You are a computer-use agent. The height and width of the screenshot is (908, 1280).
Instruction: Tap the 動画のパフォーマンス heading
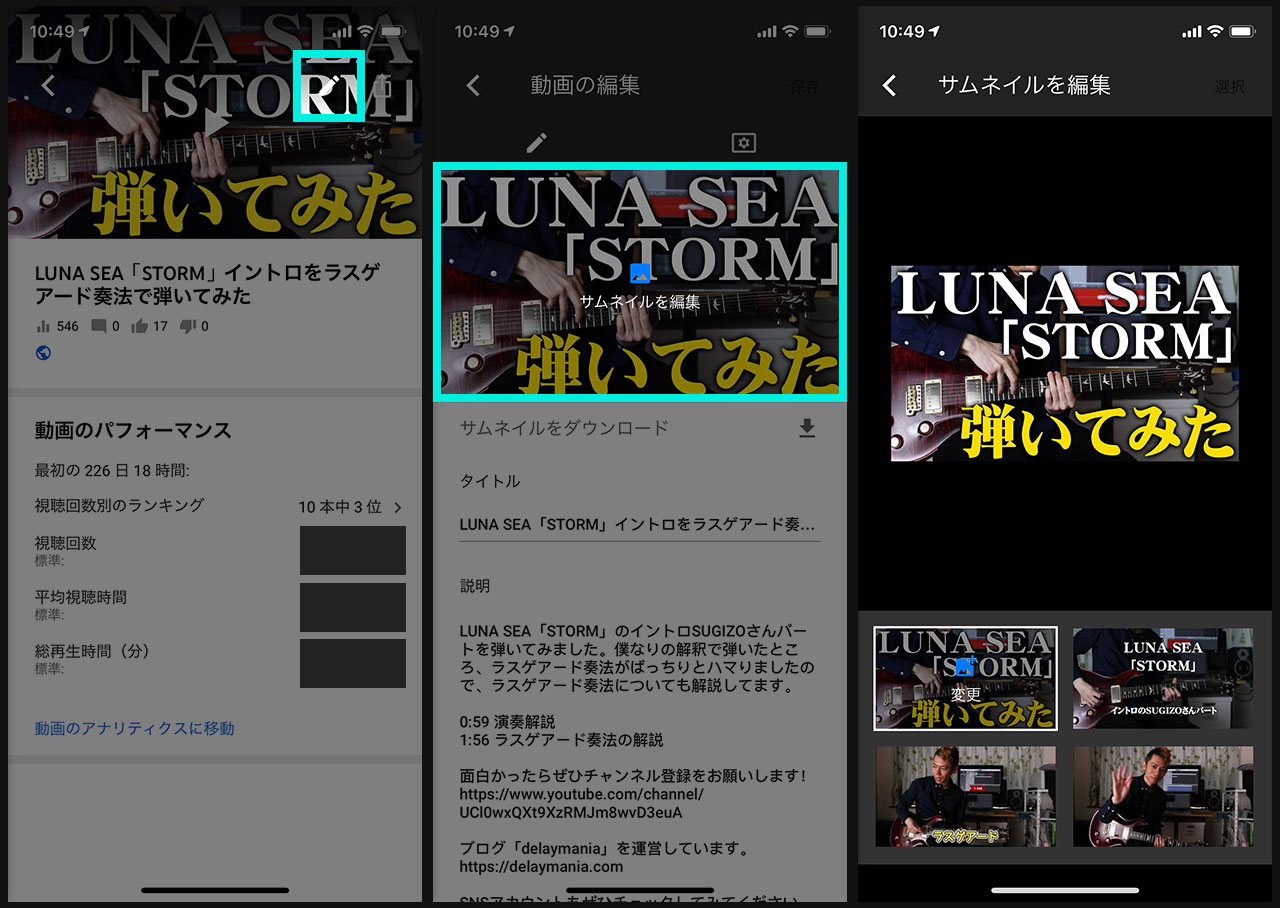[133, 430]
